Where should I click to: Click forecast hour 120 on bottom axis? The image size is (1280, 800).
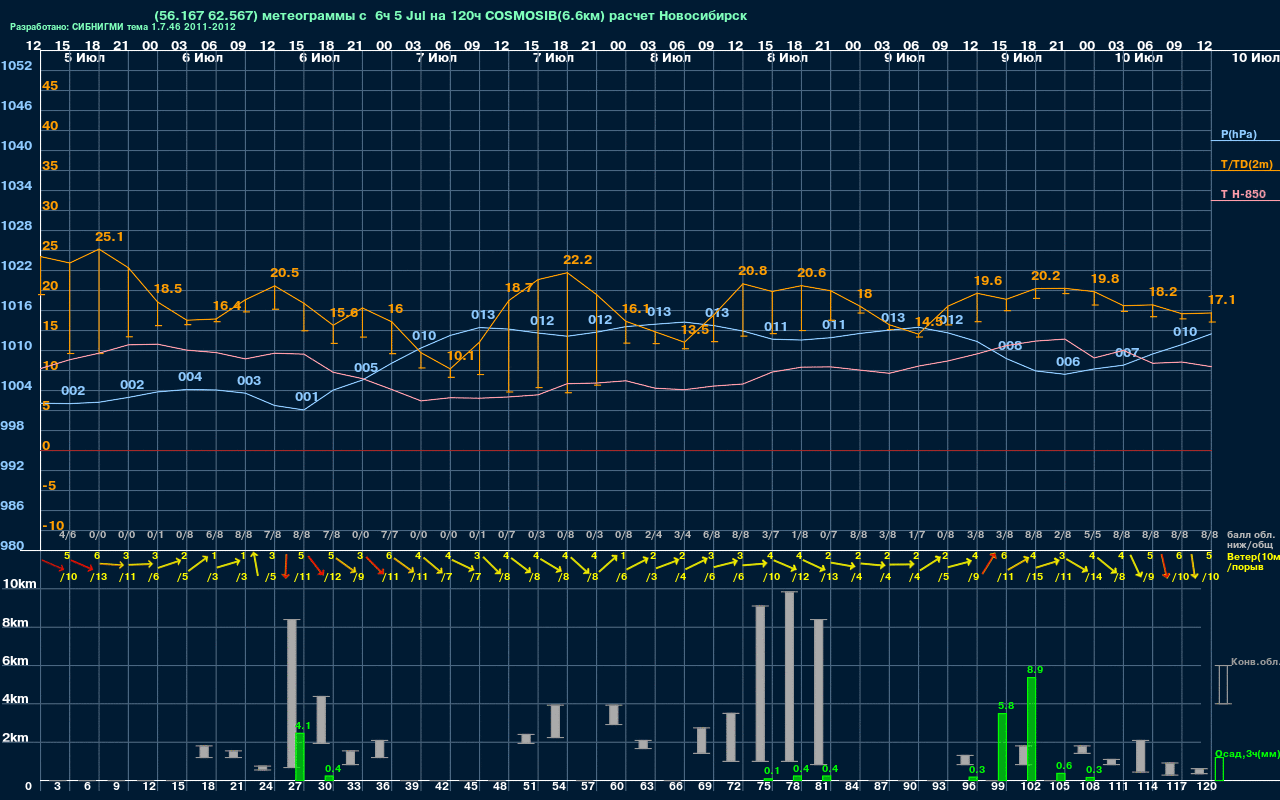pyautogui.click(x=1207, y=786)
